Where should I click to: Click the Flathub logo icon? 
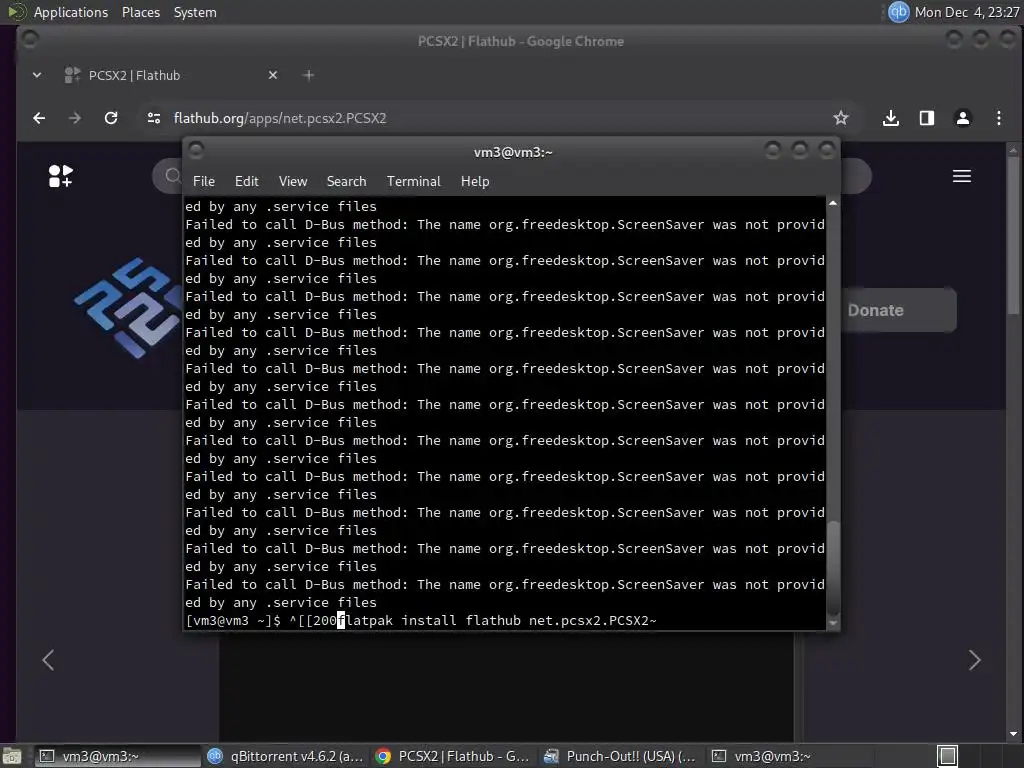click(61, 176)
